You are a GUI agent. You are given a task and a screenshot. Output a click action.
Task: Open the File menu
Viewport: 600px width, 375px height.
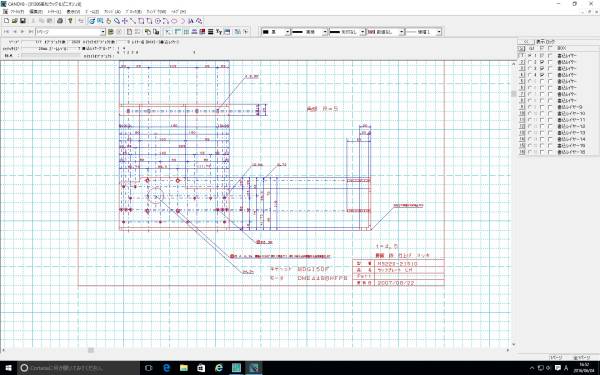tap(17, 12)
